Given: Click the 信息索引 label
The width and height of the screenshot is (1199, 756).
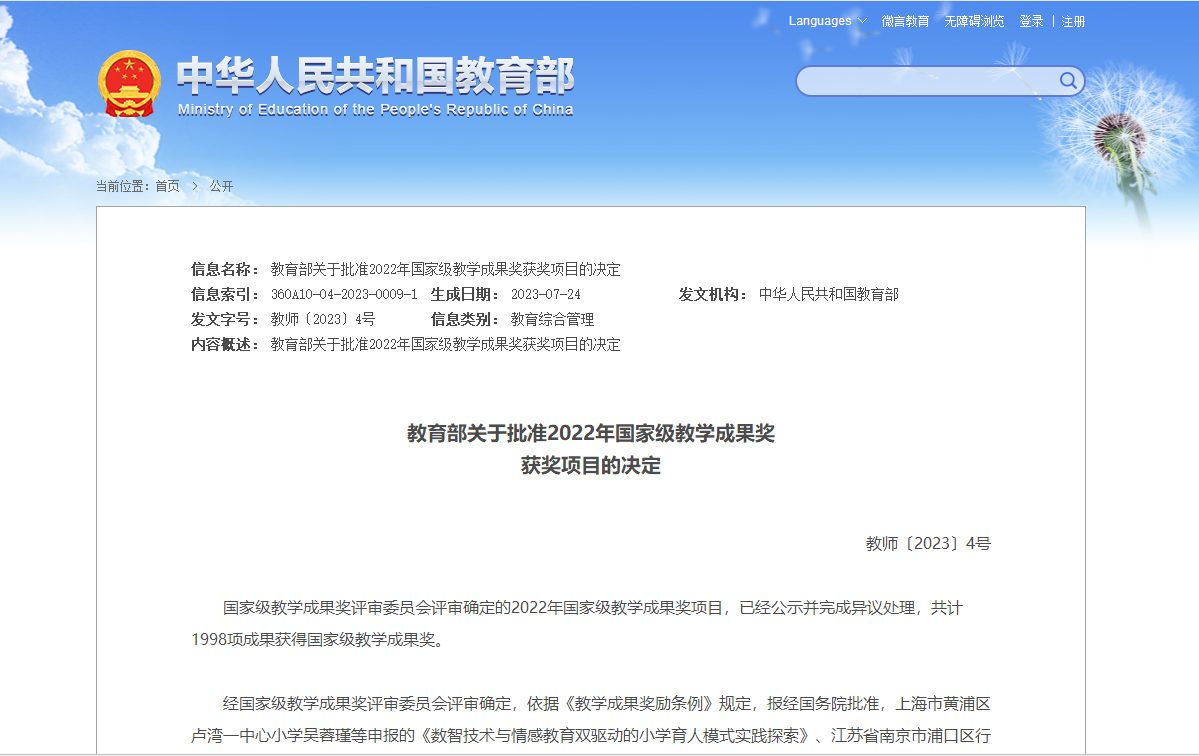Looking at the screenshot, I should tap(225, 294).
